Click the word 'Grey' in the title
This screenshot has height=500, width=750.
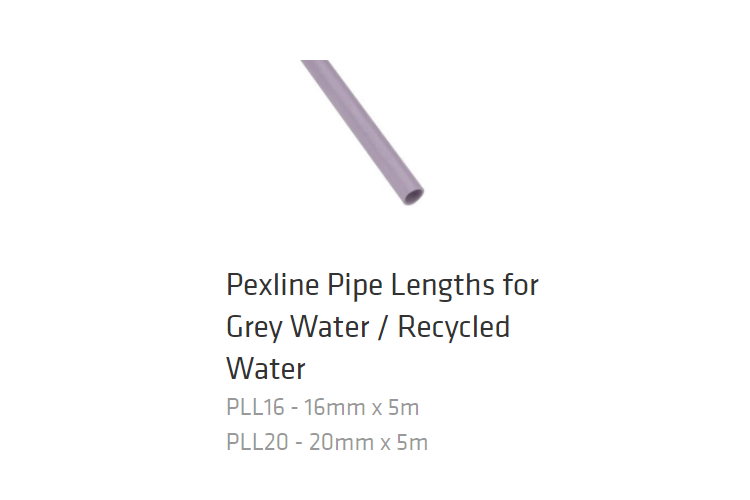[x=254, y=328]
